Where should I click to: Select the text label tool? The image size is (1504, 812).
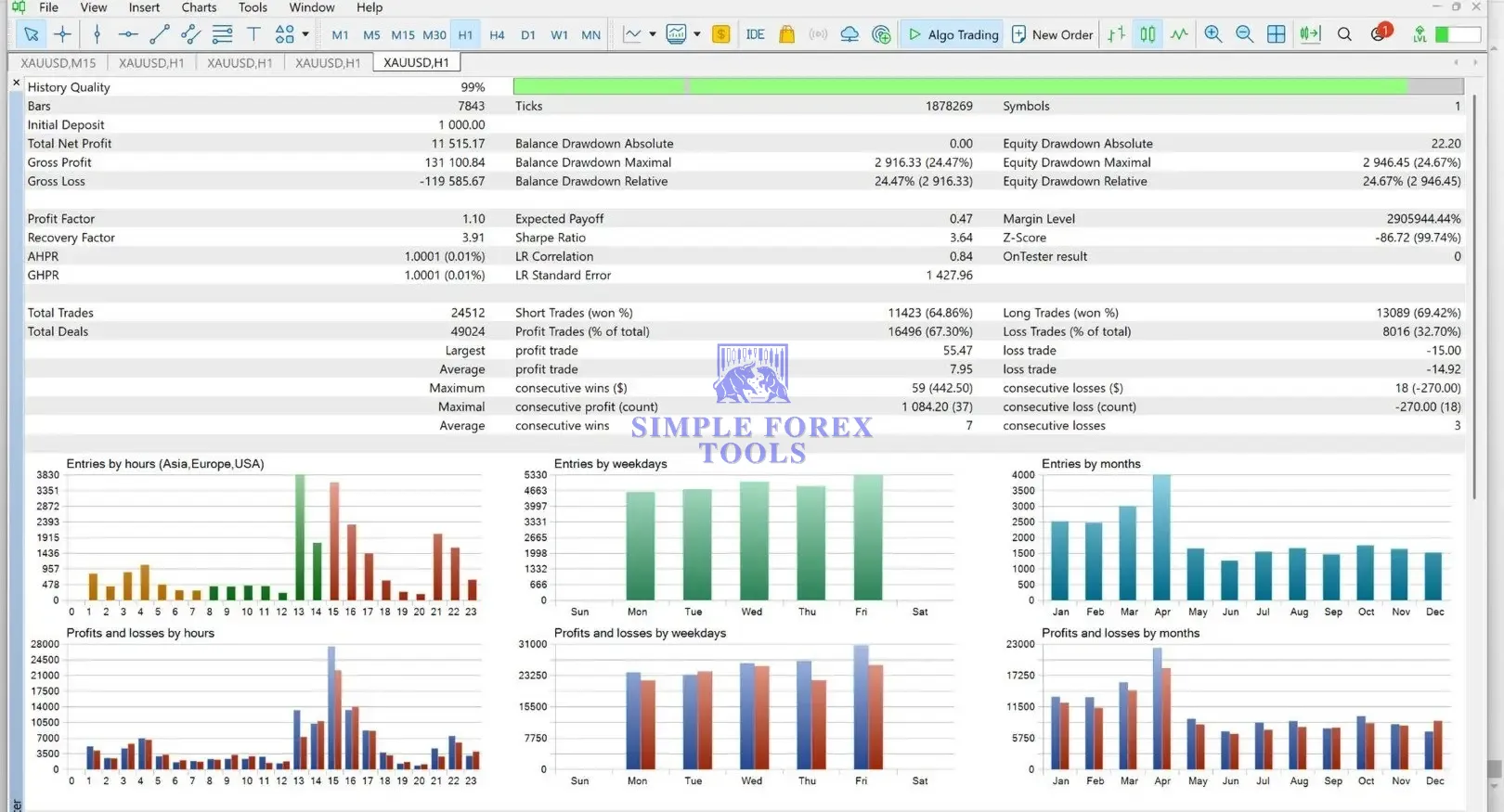click(253, 34)
